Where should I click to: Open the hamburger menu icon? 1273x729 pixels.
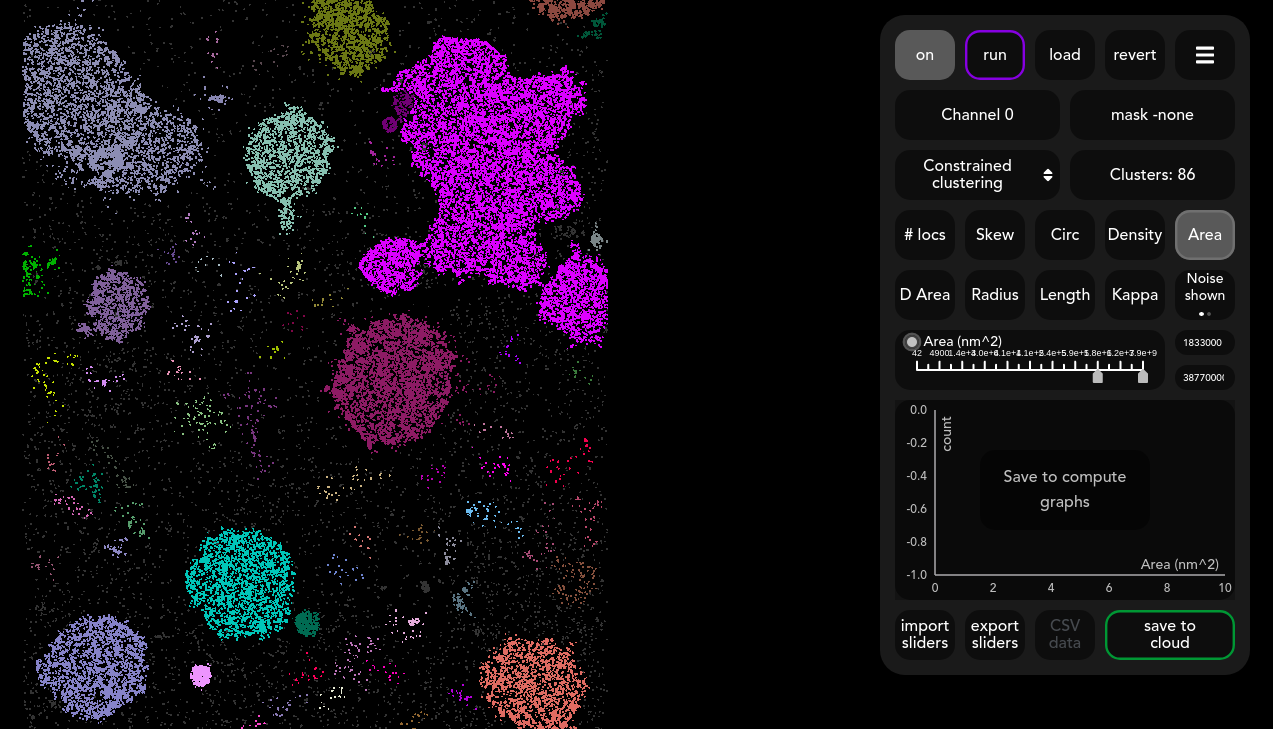pos(1204,55)
